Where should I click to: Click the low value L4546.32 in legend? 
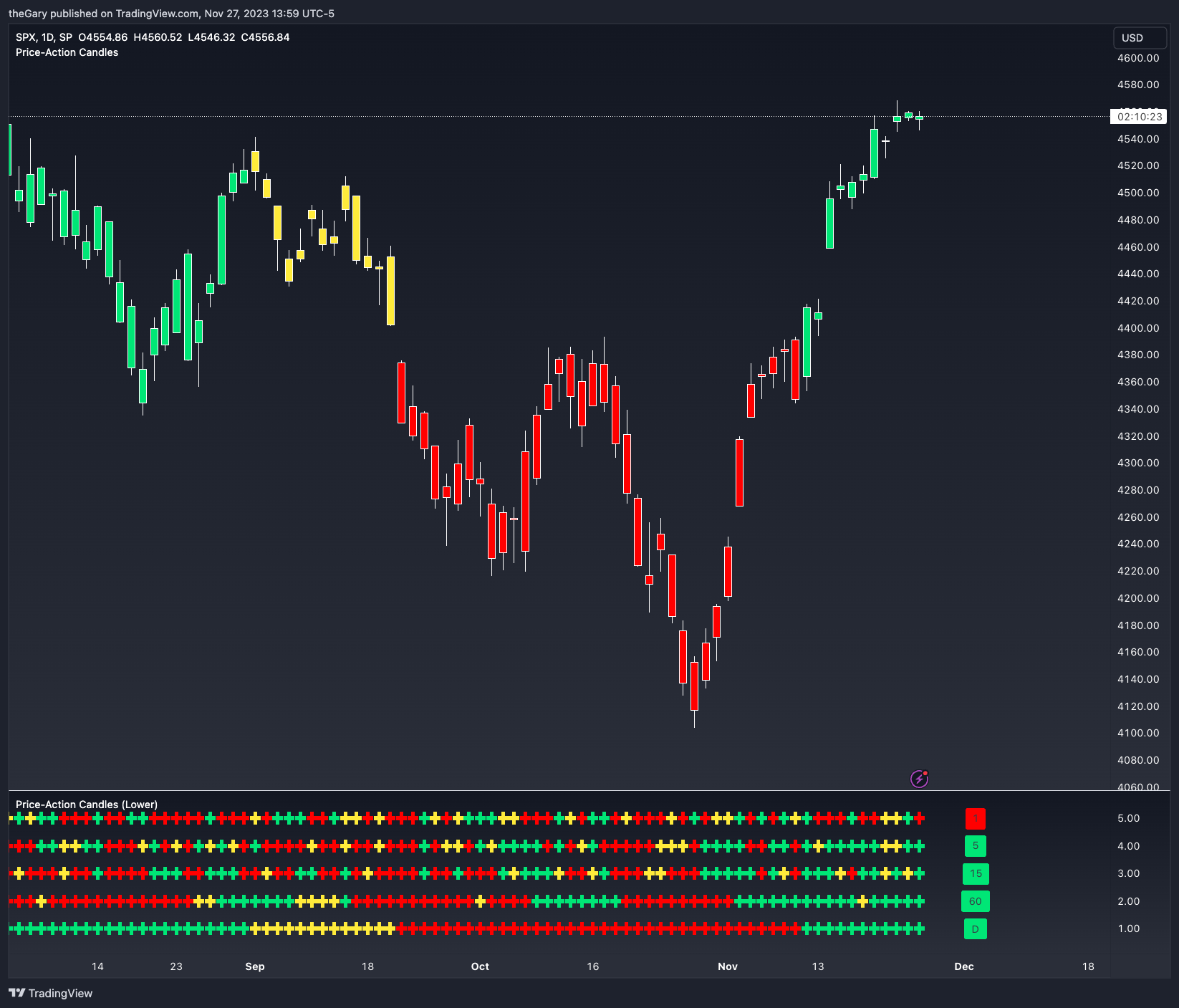[x=211, y=37]
